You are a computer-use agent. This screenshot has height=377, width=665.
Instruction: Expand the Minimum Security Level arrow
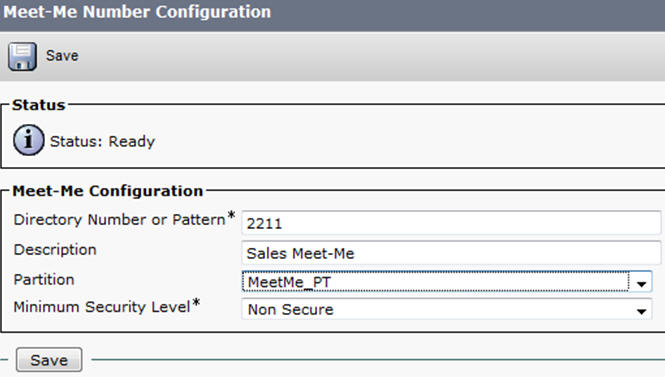click(x=641, y=310)
